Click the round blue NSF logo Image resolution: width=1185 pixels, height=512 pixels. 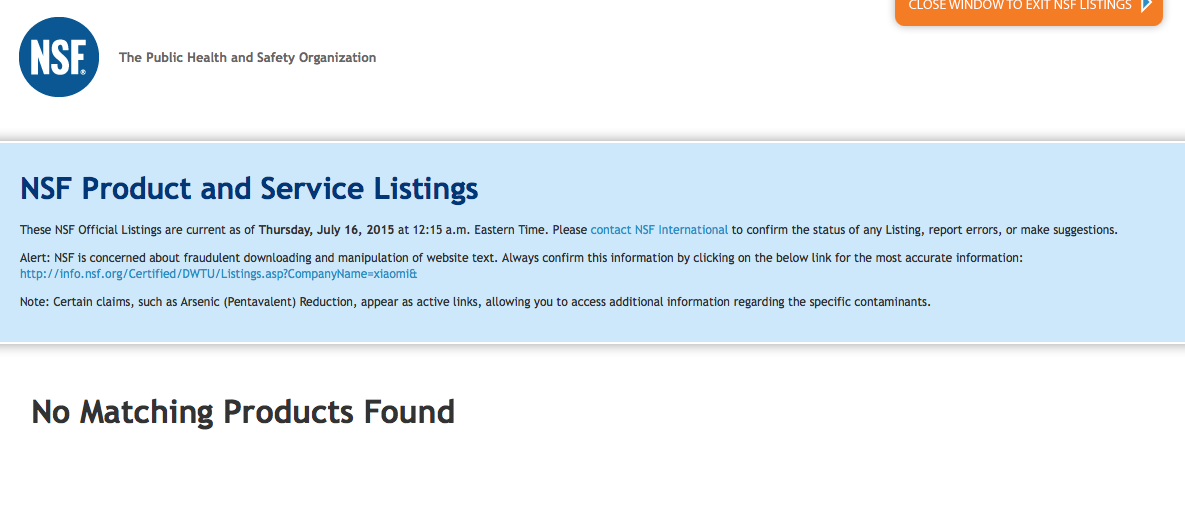(x=59, y=57)
